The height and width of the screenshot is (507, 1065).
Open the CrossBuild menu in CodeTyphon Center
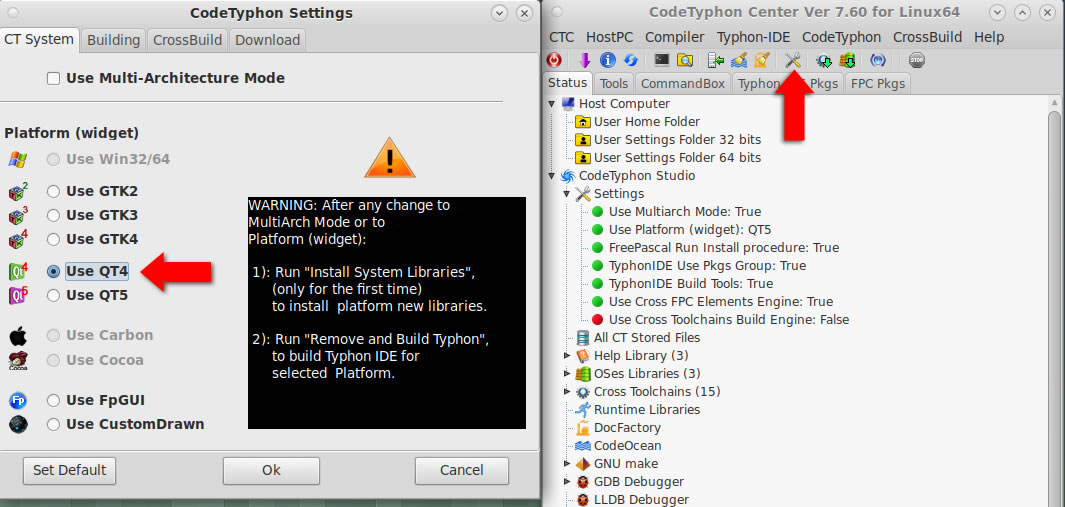point(927,37)
